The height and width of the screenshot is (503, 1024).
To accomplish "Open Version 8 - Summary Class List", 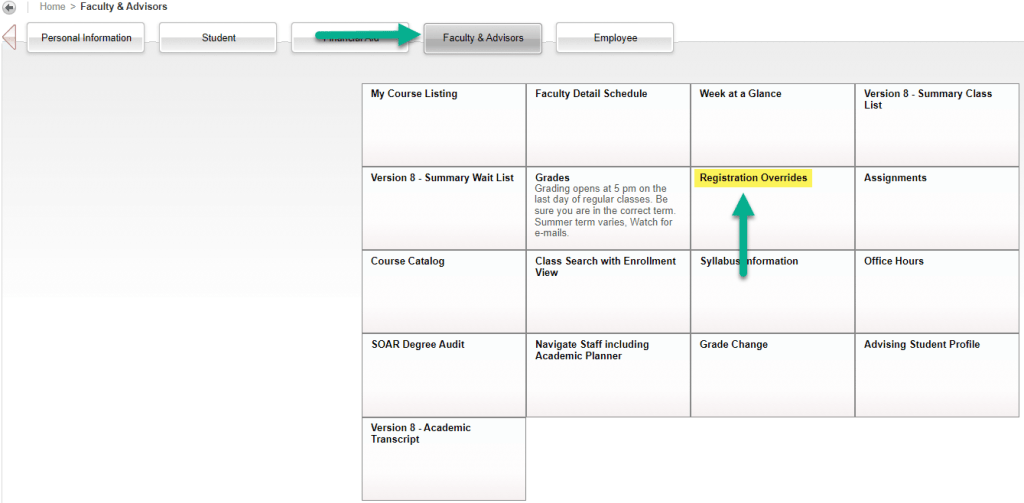I will [x=927, y=99].
